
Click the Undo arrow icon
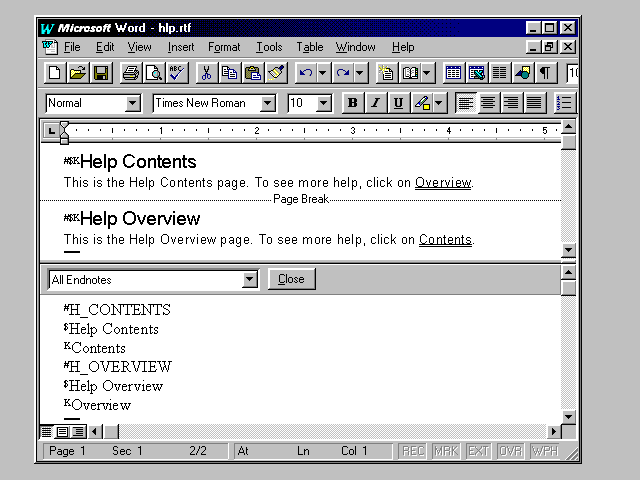[305, 73]
